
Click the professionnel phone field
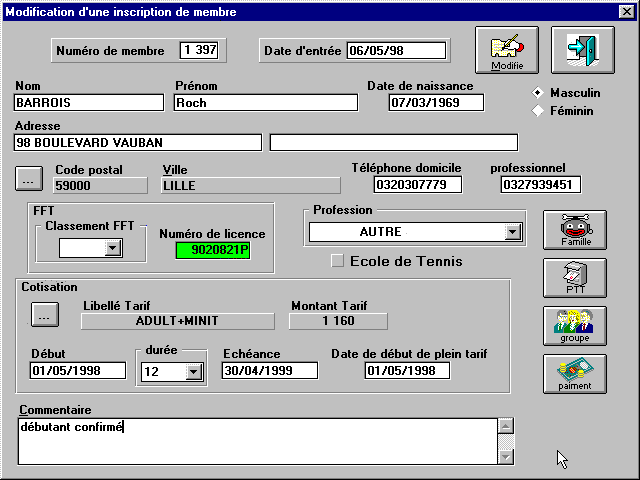(x=541, y=184)
